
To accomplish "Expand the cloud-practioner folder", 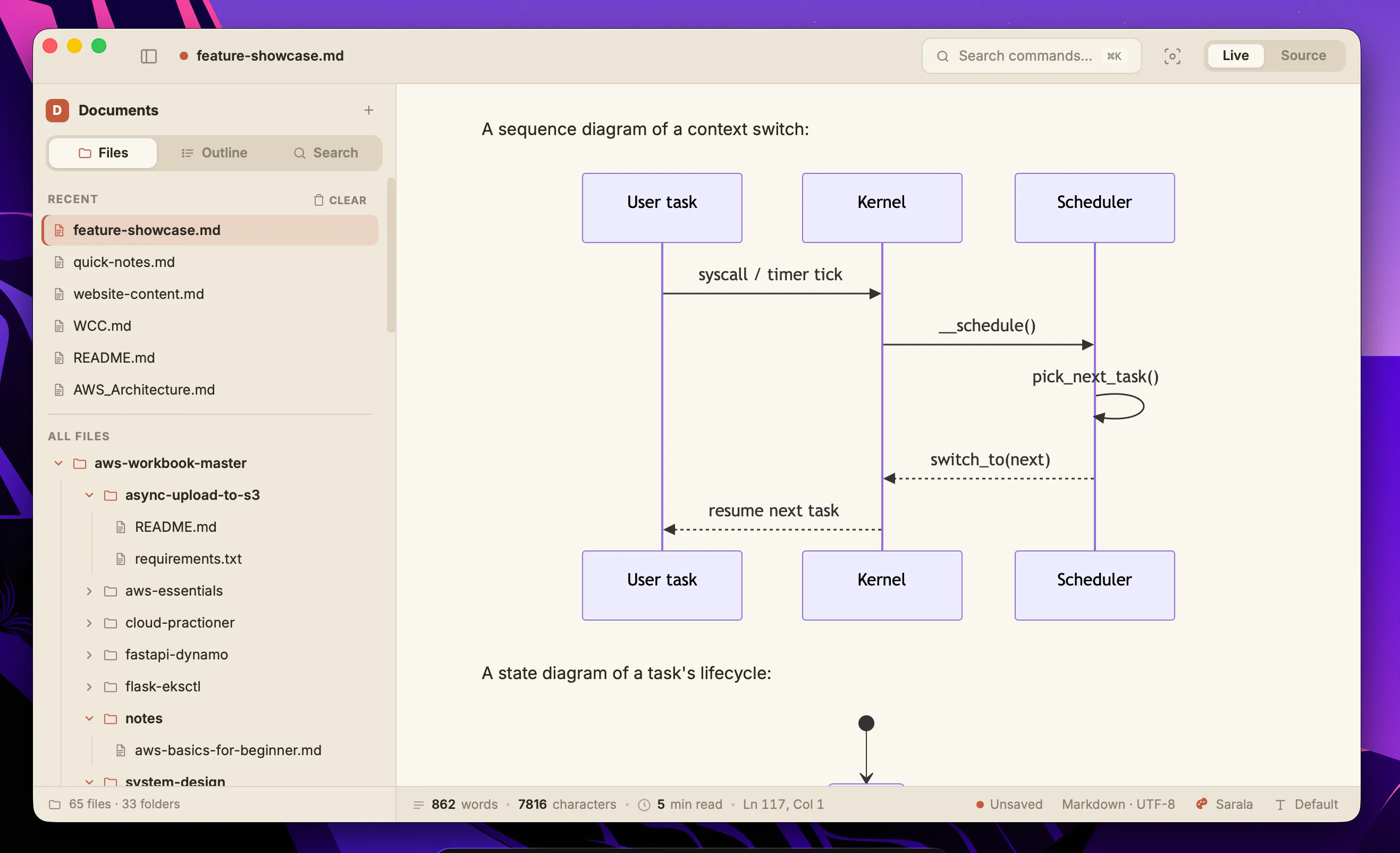I will (89, 623).
